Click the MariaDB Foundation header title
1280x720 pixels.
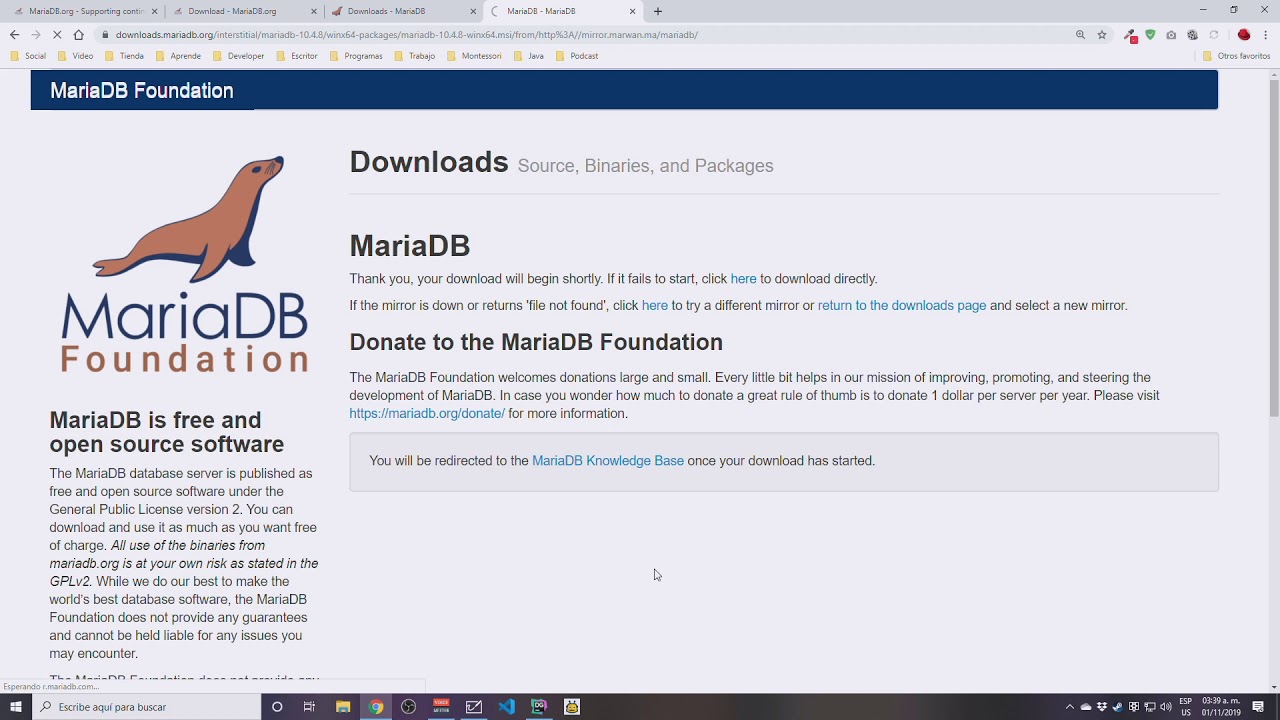pos(141,91)
